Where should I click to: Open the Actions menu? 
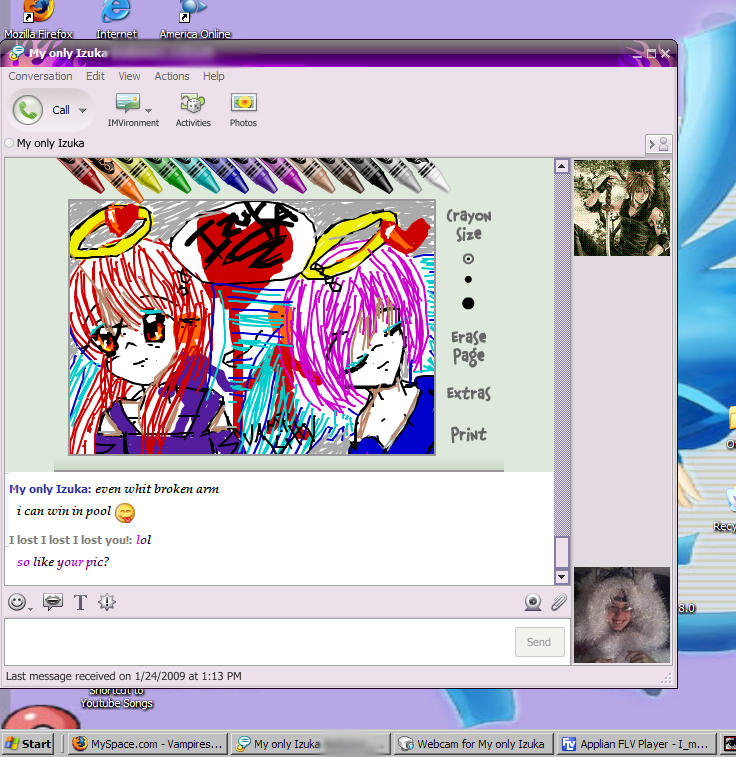pyautogui.click(x=171, y=76)
